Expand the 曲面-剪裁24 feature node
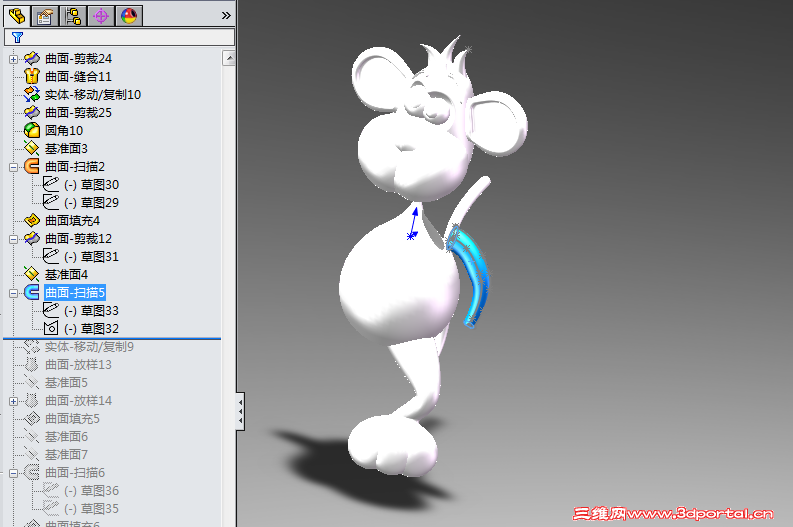This screenshot has width=793, height=527. [x=14, y=59]
